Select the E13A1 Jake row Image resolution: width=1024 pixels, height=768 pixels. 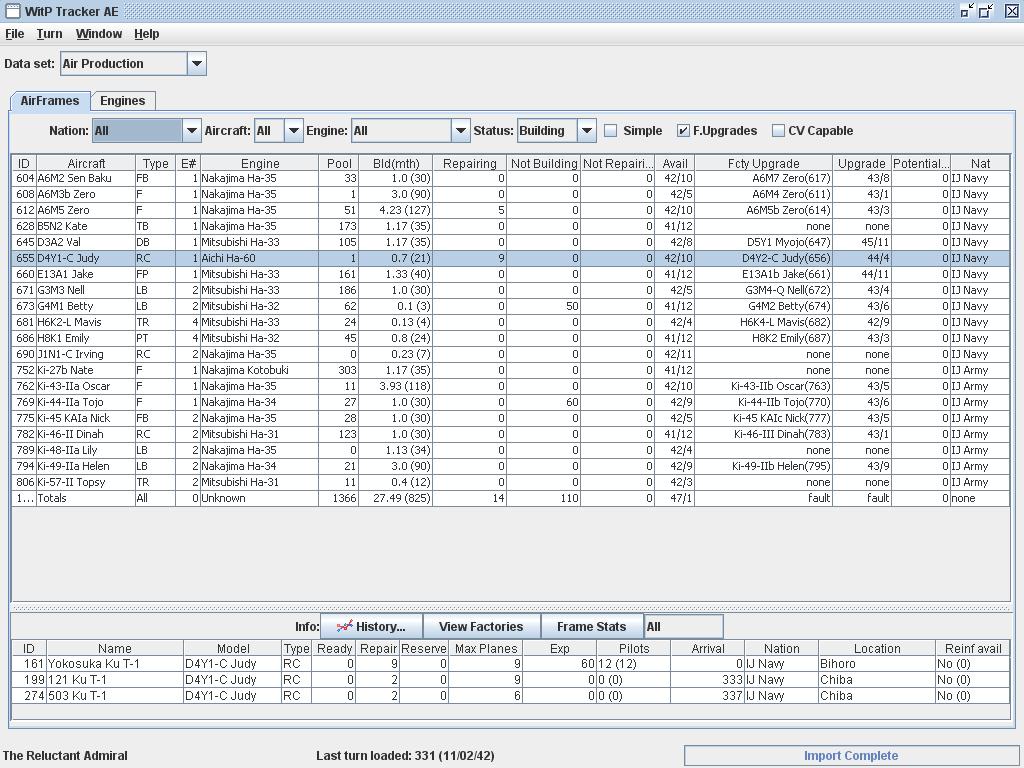click(x=511, y=274)
